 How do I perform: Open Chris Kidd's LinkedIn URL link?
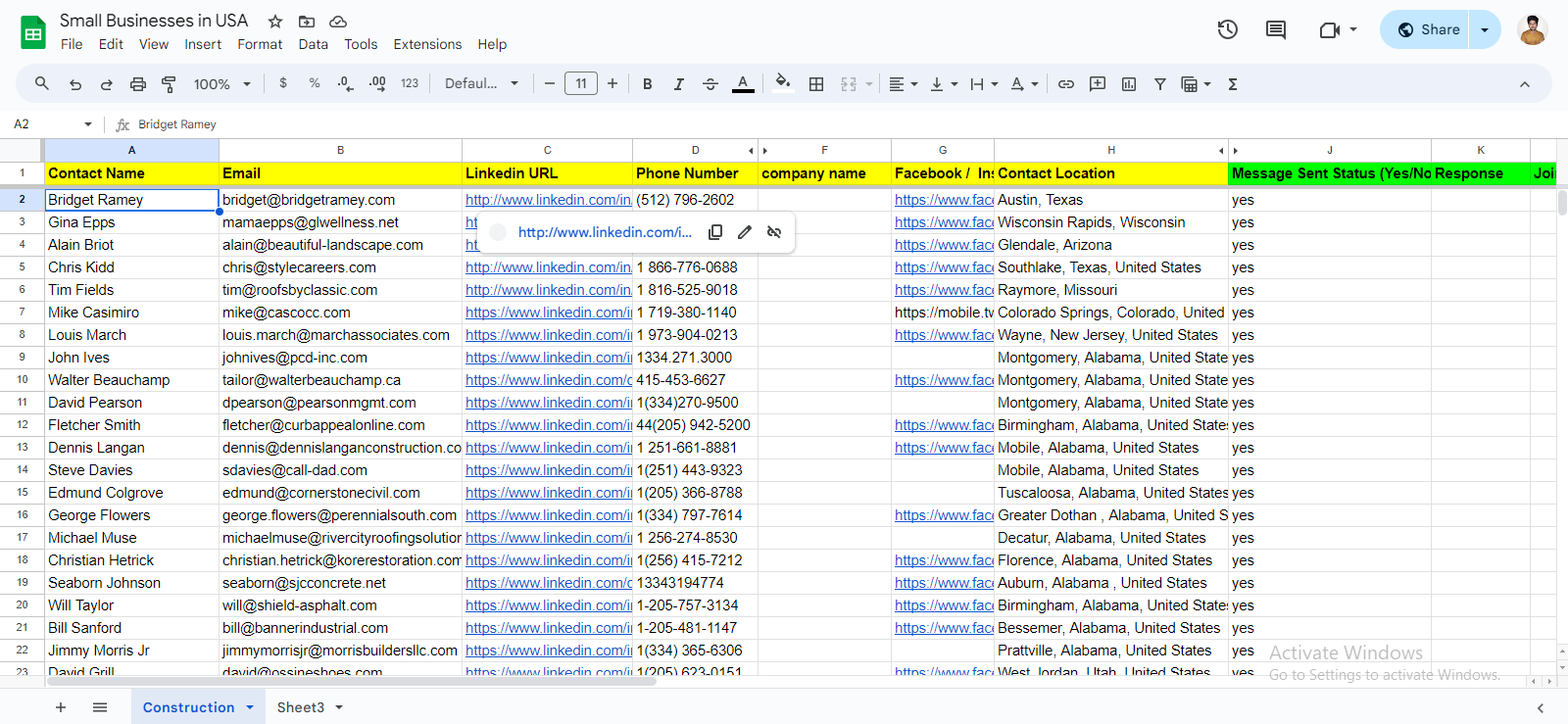tap(548, 267)
